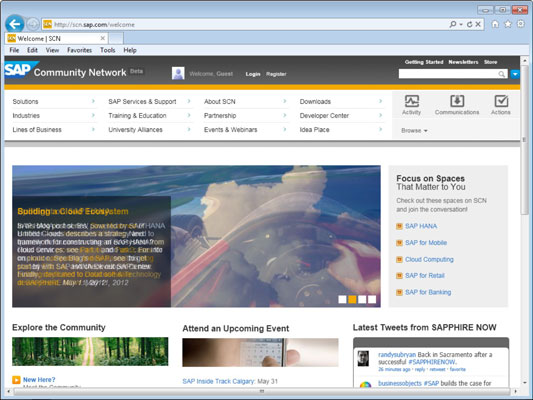Open the Activity icon
The height and width of the screenshot is (400, 533).
412,101
